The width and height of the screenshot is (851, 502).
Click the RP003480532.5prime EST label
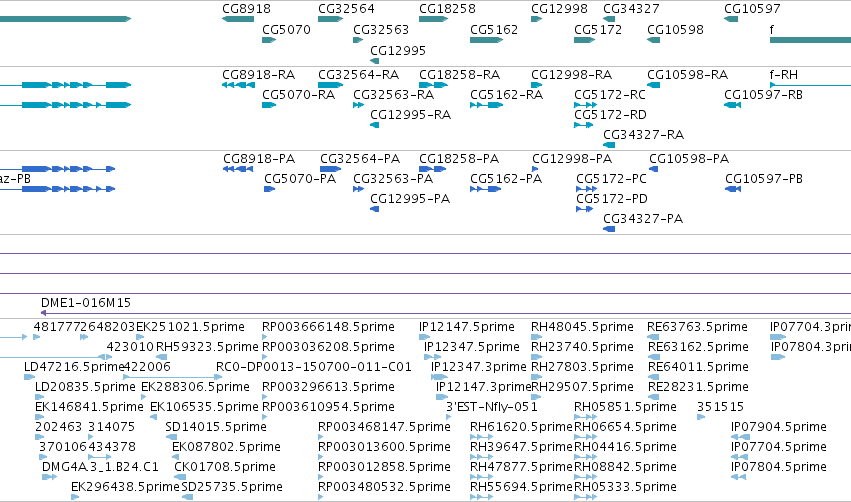(x=384, y=487)
